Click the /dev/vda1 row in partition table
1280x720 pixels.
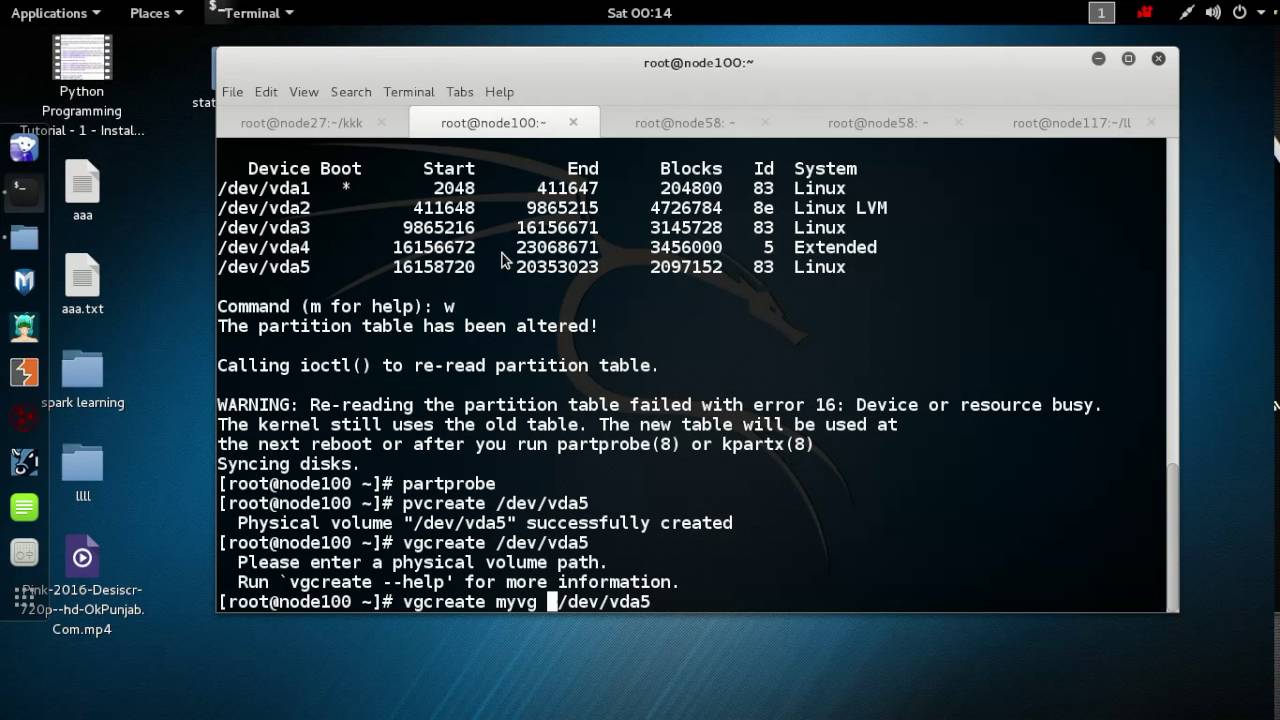(x=532, y=188)
